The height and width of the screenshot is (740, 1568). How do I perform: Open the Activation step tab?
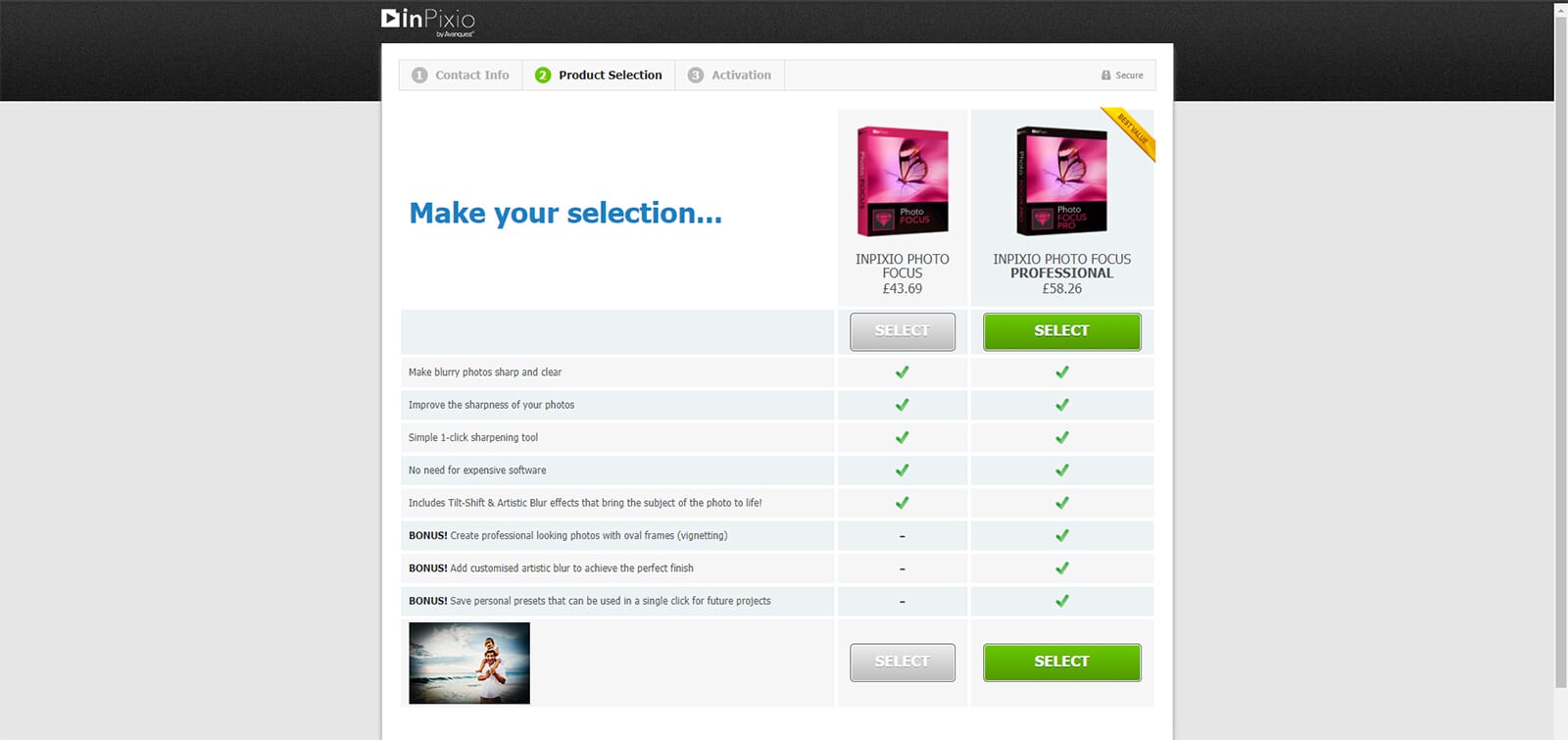click(729, 75)
